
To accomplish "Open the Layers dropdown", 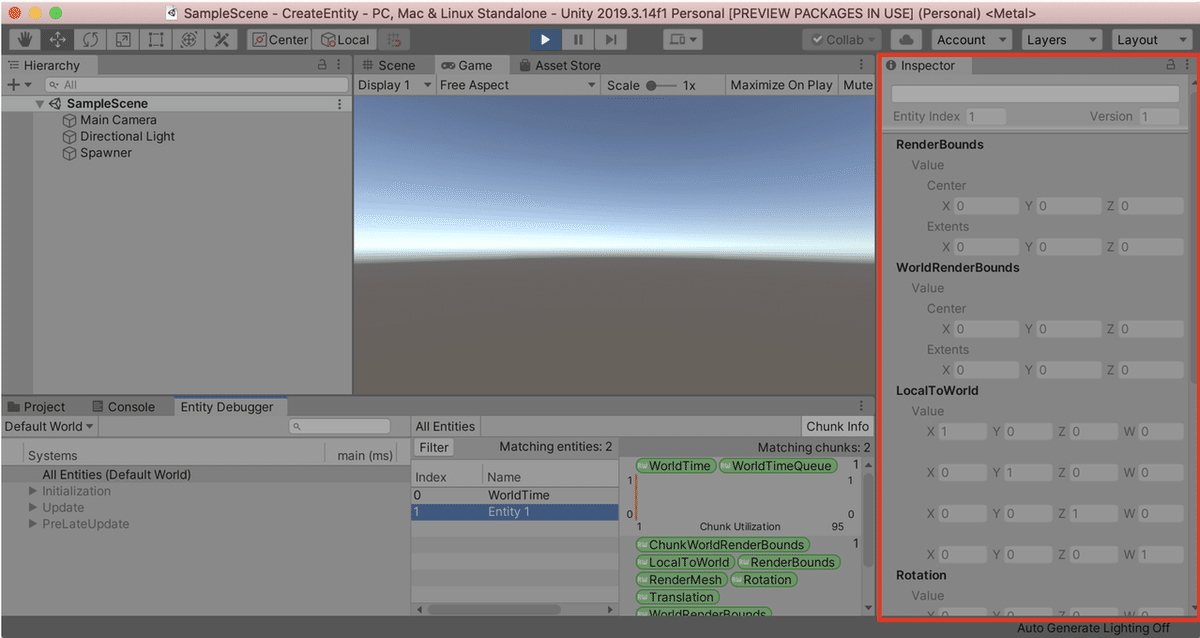I will coord(1063,40).
